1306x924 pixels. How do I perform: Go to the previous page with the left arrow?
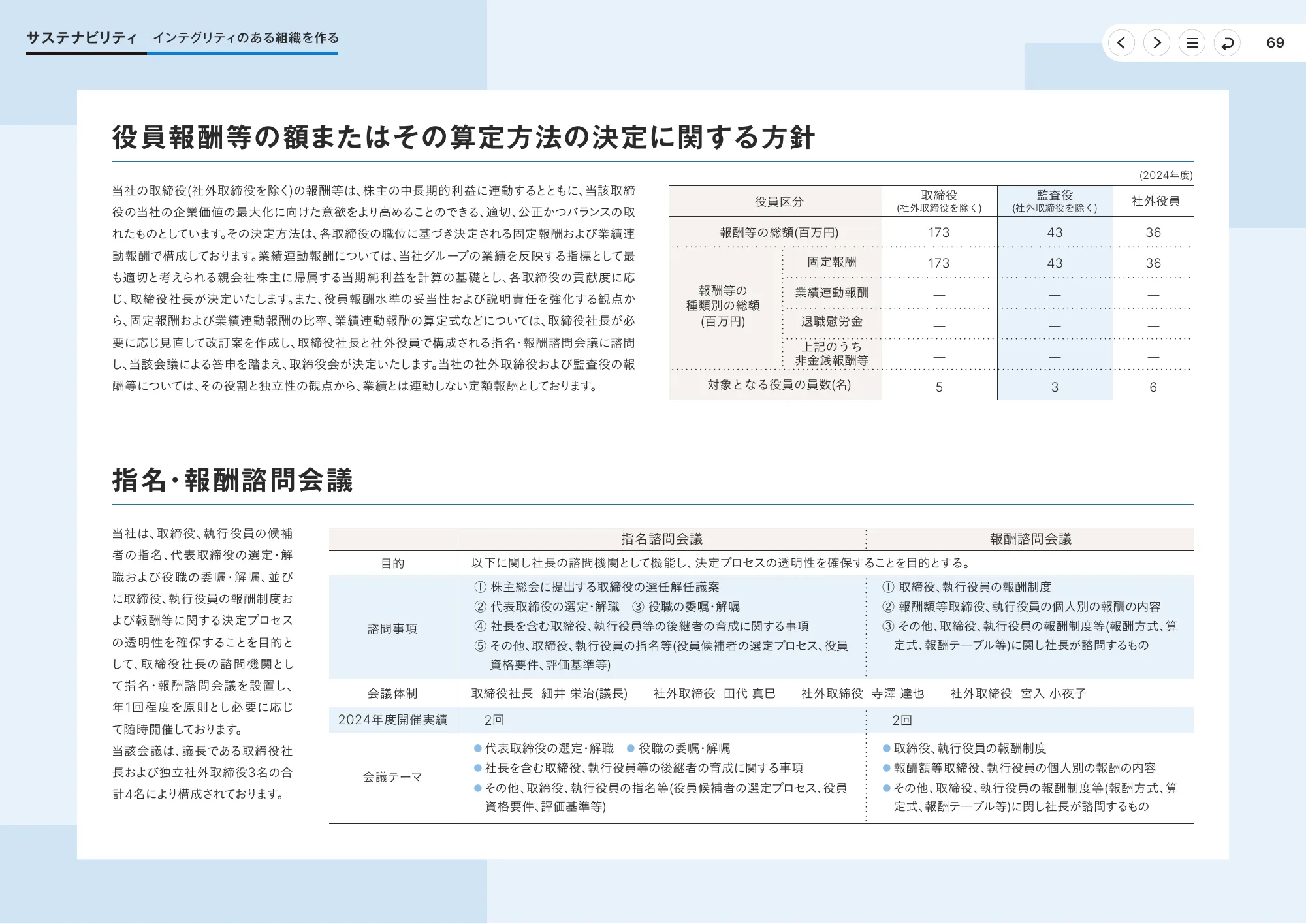point(1122,43)
